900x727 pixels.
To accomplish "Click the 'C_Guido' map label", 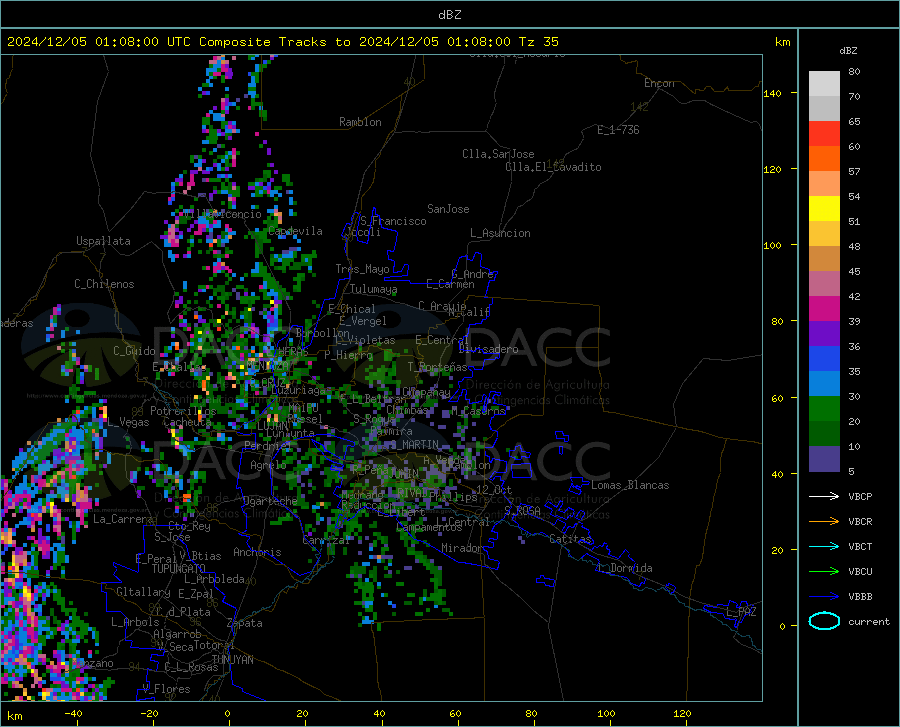I will (x=134, y=351).
